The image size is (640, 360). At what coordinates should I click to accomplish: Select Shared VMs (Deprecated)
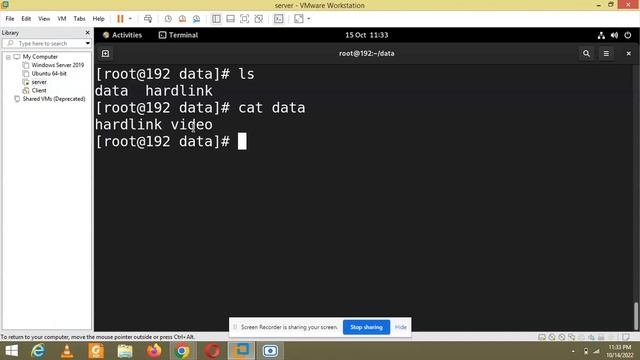coord(54,99)
